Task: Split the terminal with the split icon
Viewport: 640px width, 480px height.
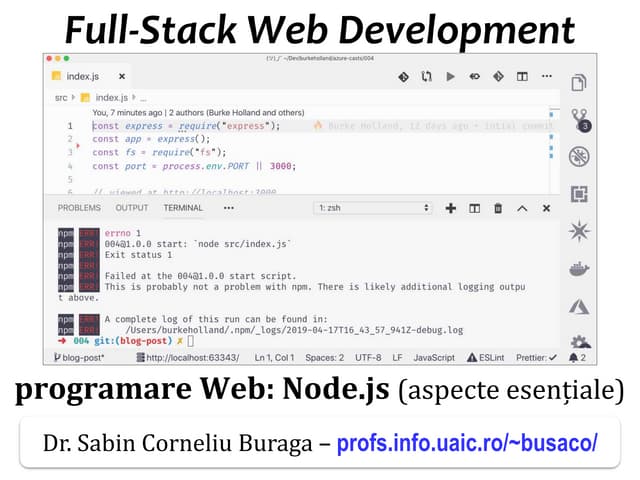Action: (x=474, y=208)
